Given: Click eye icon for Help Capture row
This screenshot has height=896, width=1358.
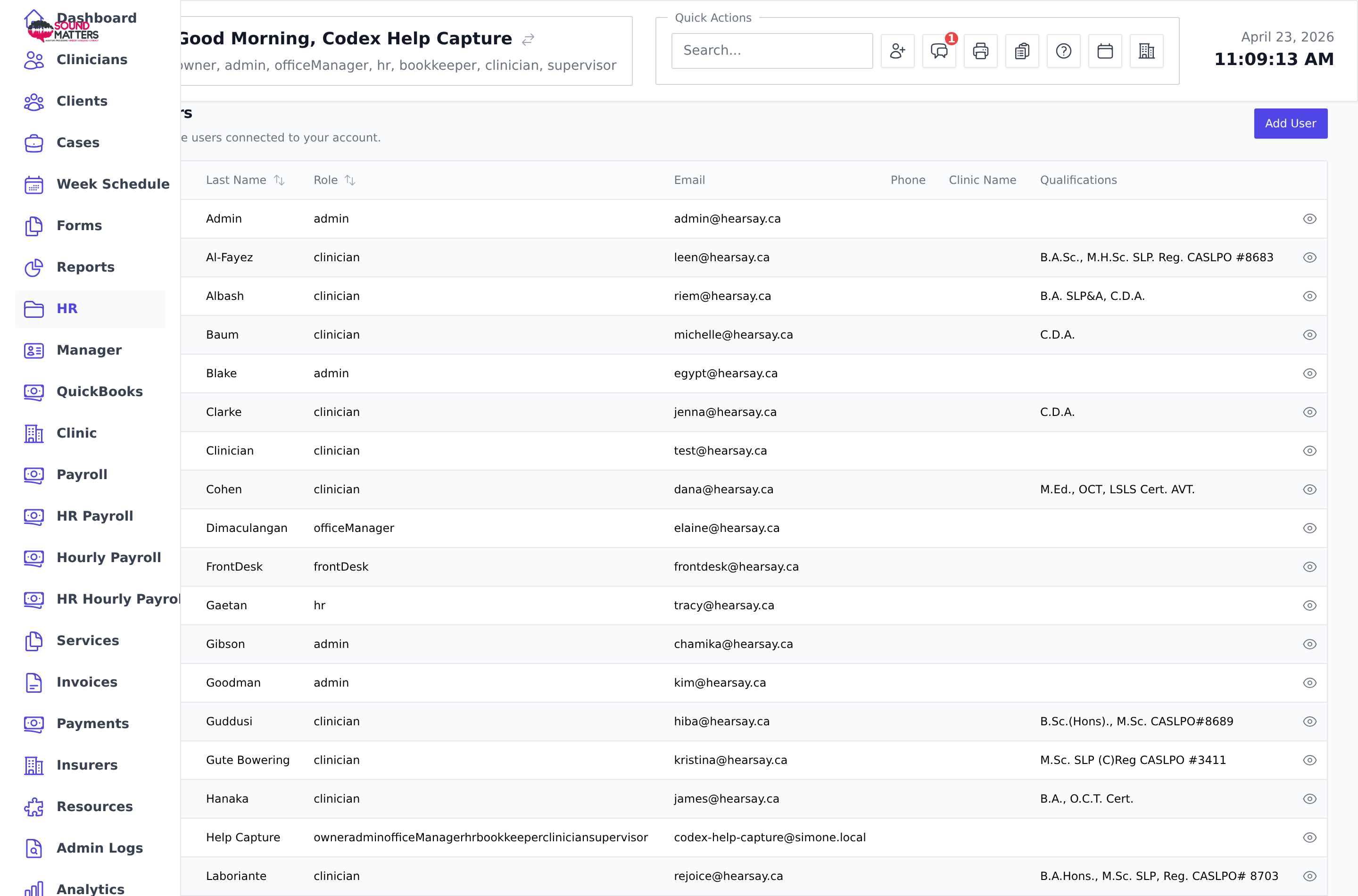Looking at the screenshot, I should pyautogui.click(x=1309, y=838).
